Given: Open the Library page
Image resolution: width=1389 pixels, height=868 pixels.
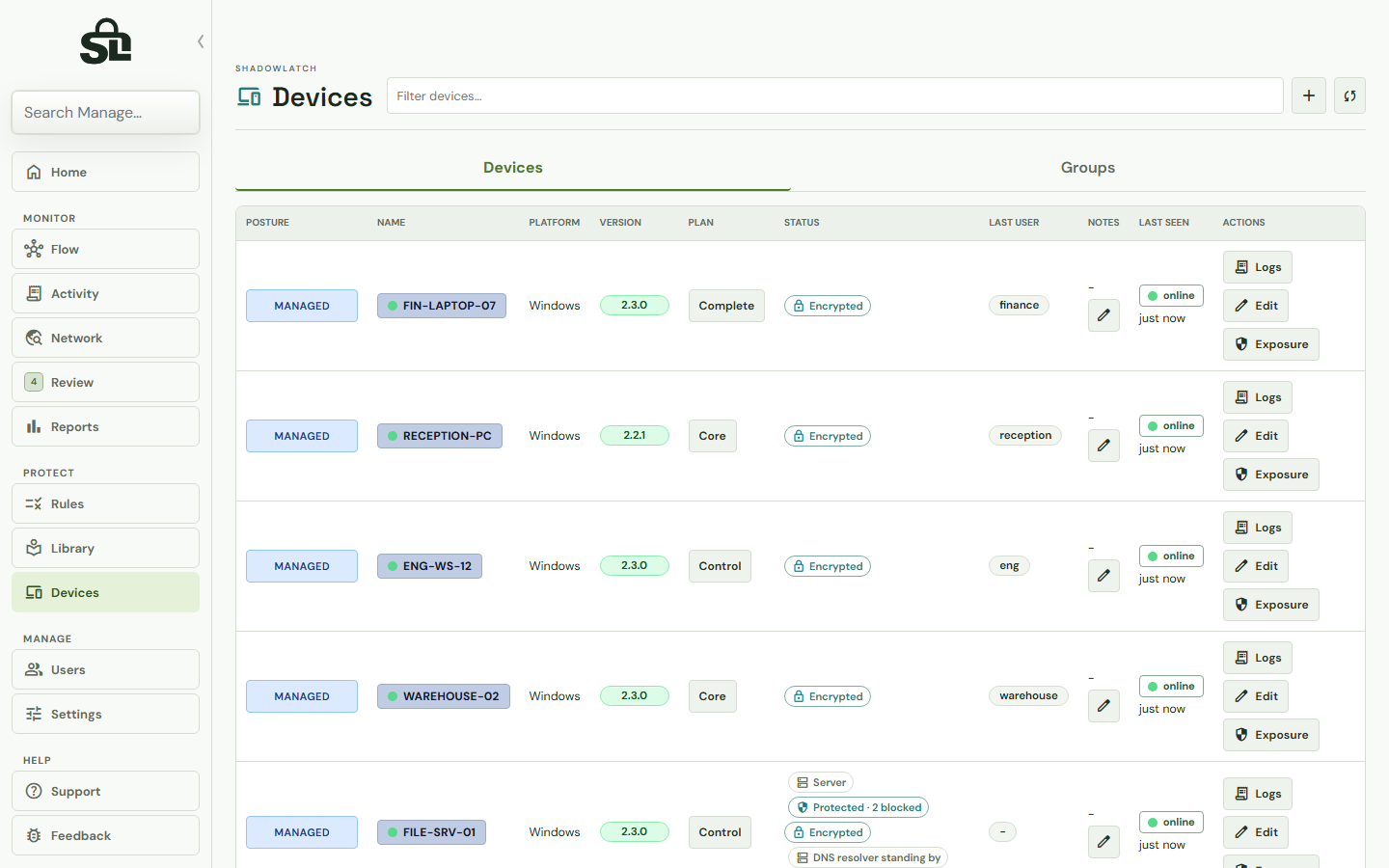Looking at the screenshot, I should pyautogui.click(x=106, y=548).
